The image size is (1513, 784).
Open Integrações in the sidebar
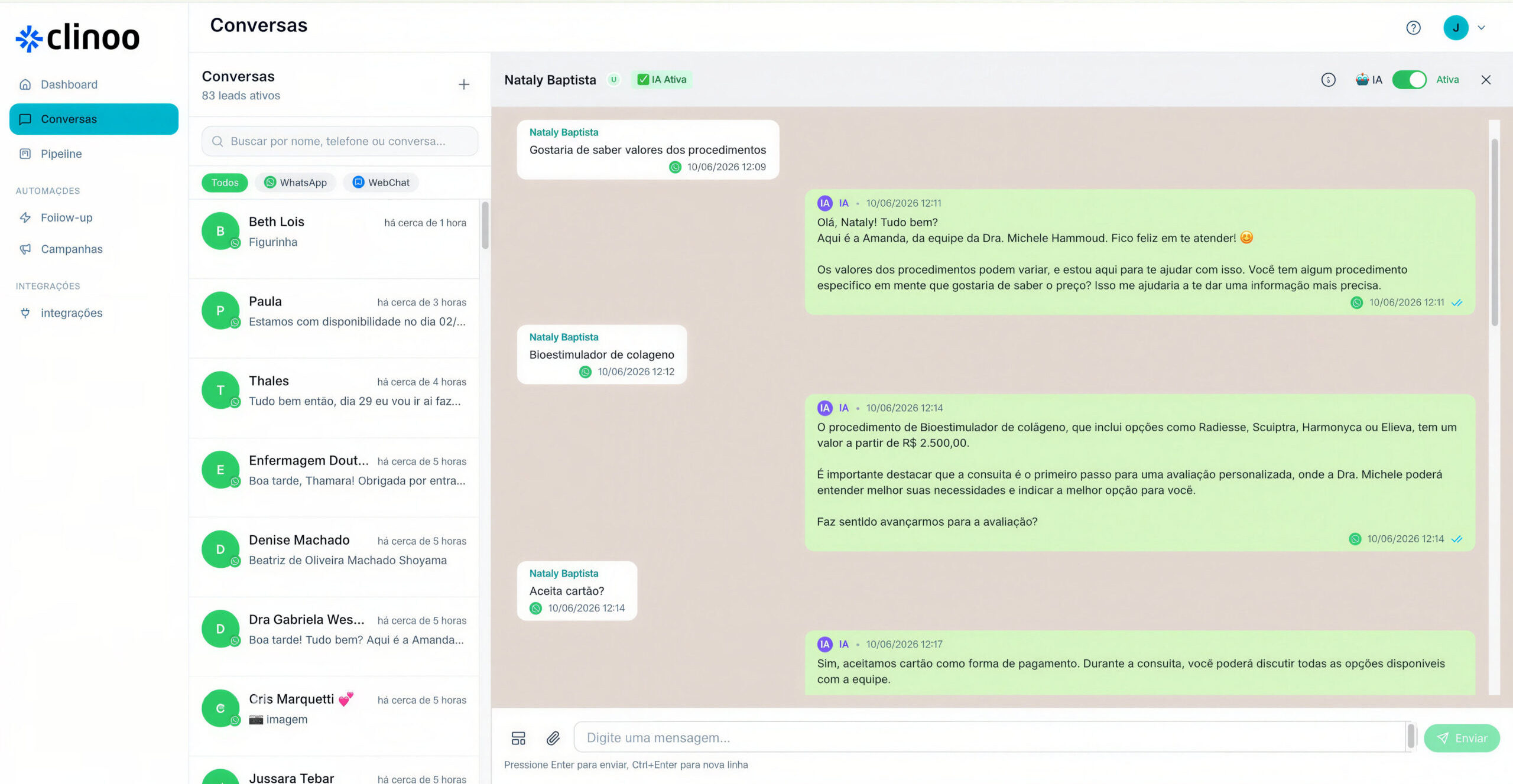[93, 313]
